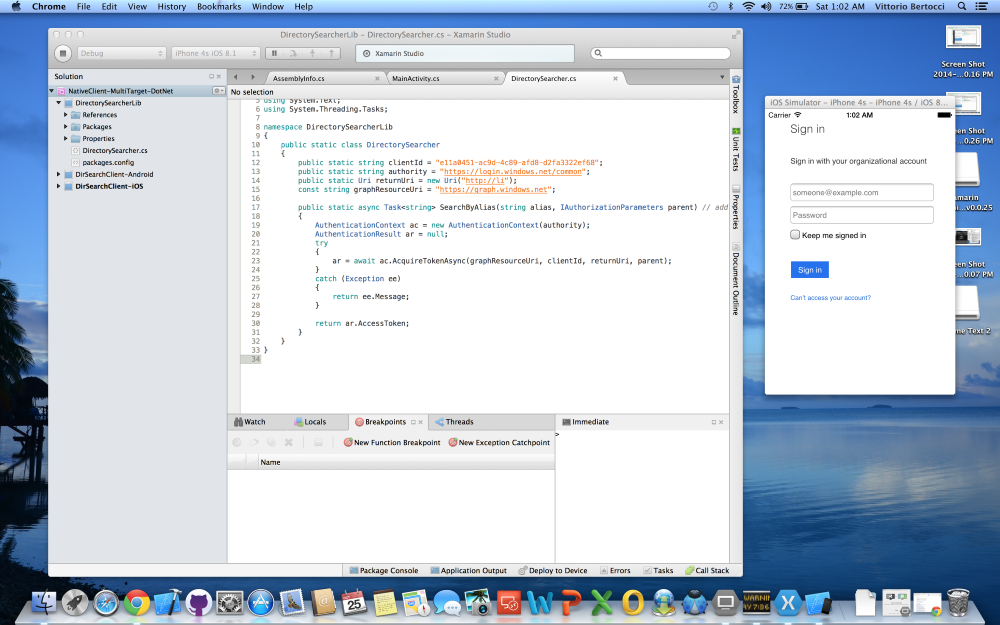
Task: Click the Step Into debug icon
Action: coord(312,54)
